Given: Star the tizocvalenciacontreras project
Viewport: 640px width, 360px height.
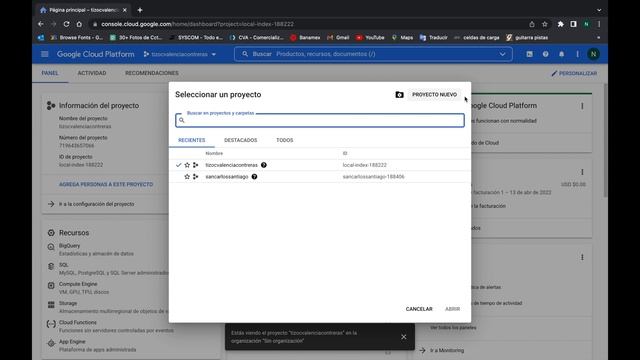Looking at the screenshot, I should [187, 165].
